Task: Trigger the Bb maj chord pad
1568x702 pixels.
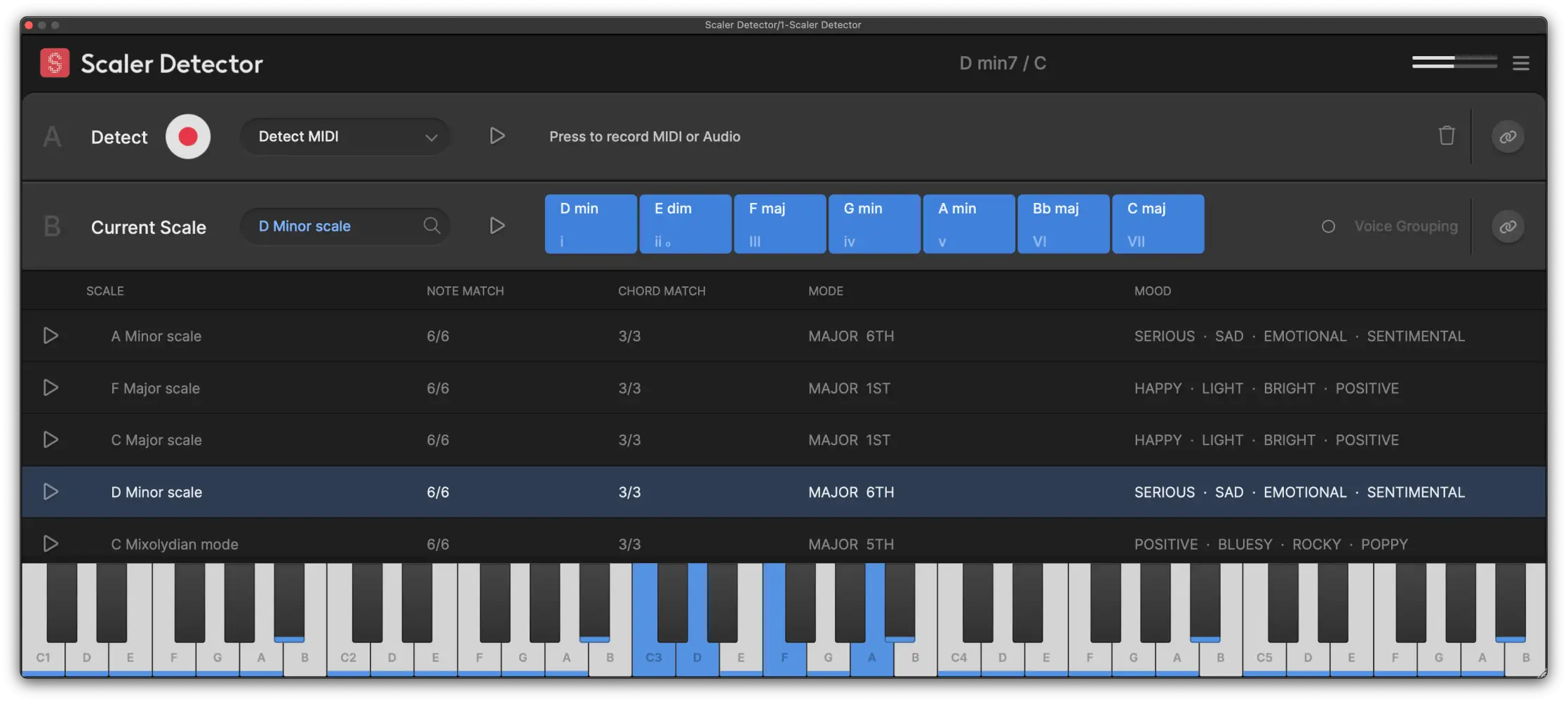Action: (1063, 223)
